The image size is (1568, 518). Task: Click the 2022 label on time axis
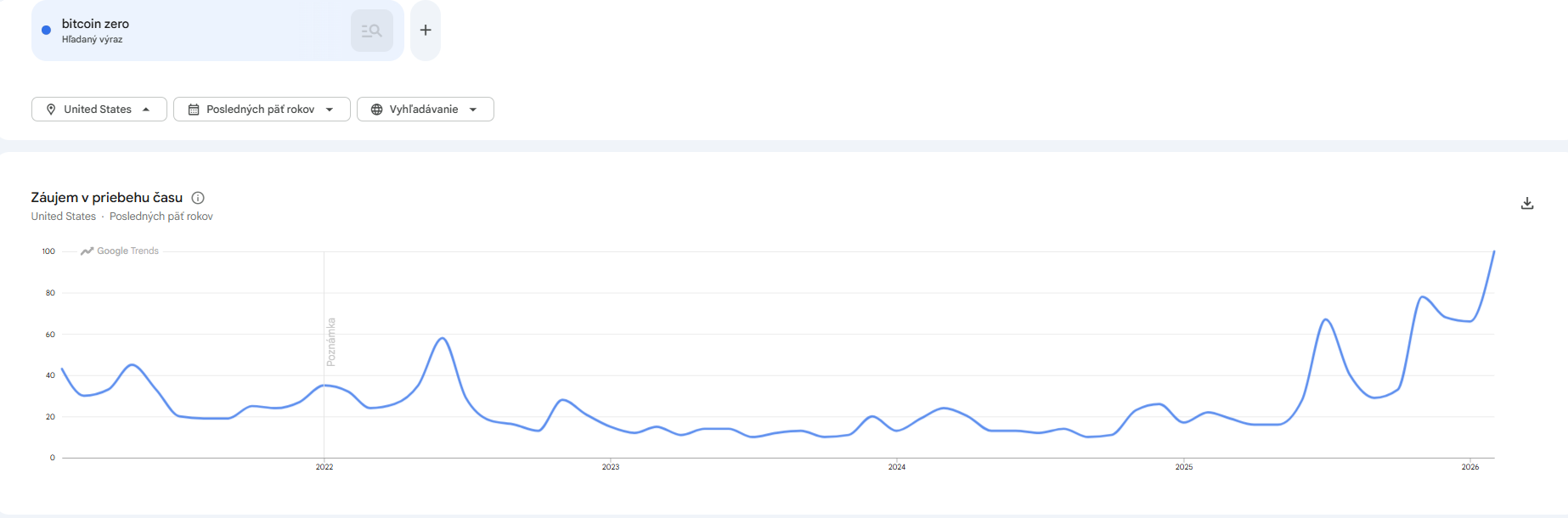(x=324, y=467)
